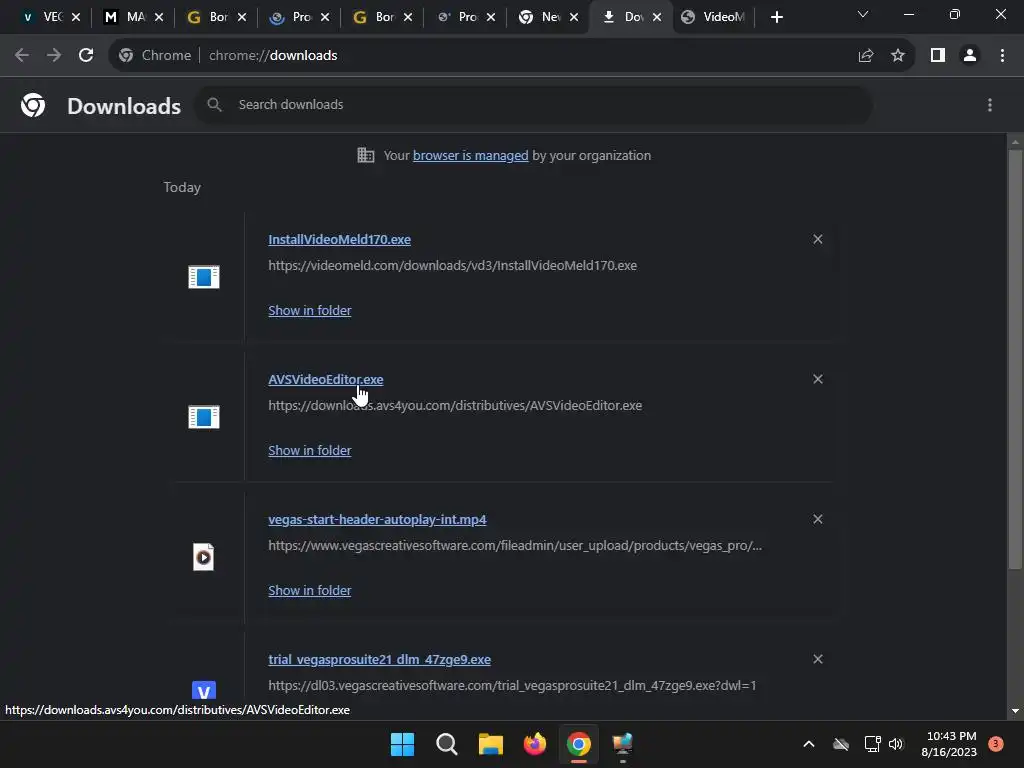The width and height of the screenshot is (1024, 768).
Task: Open the notification badge in system tray
Action: click(996, 744)
